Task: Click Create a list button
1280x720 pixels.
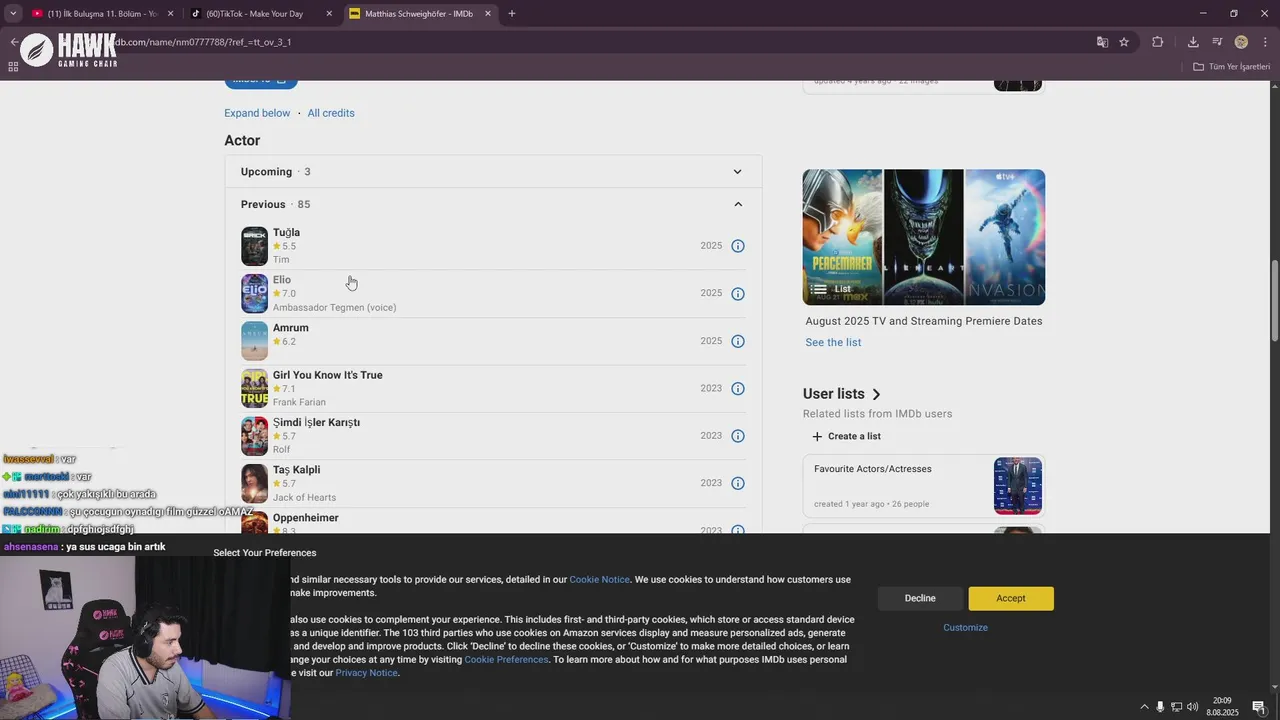Action: [846, 437]
